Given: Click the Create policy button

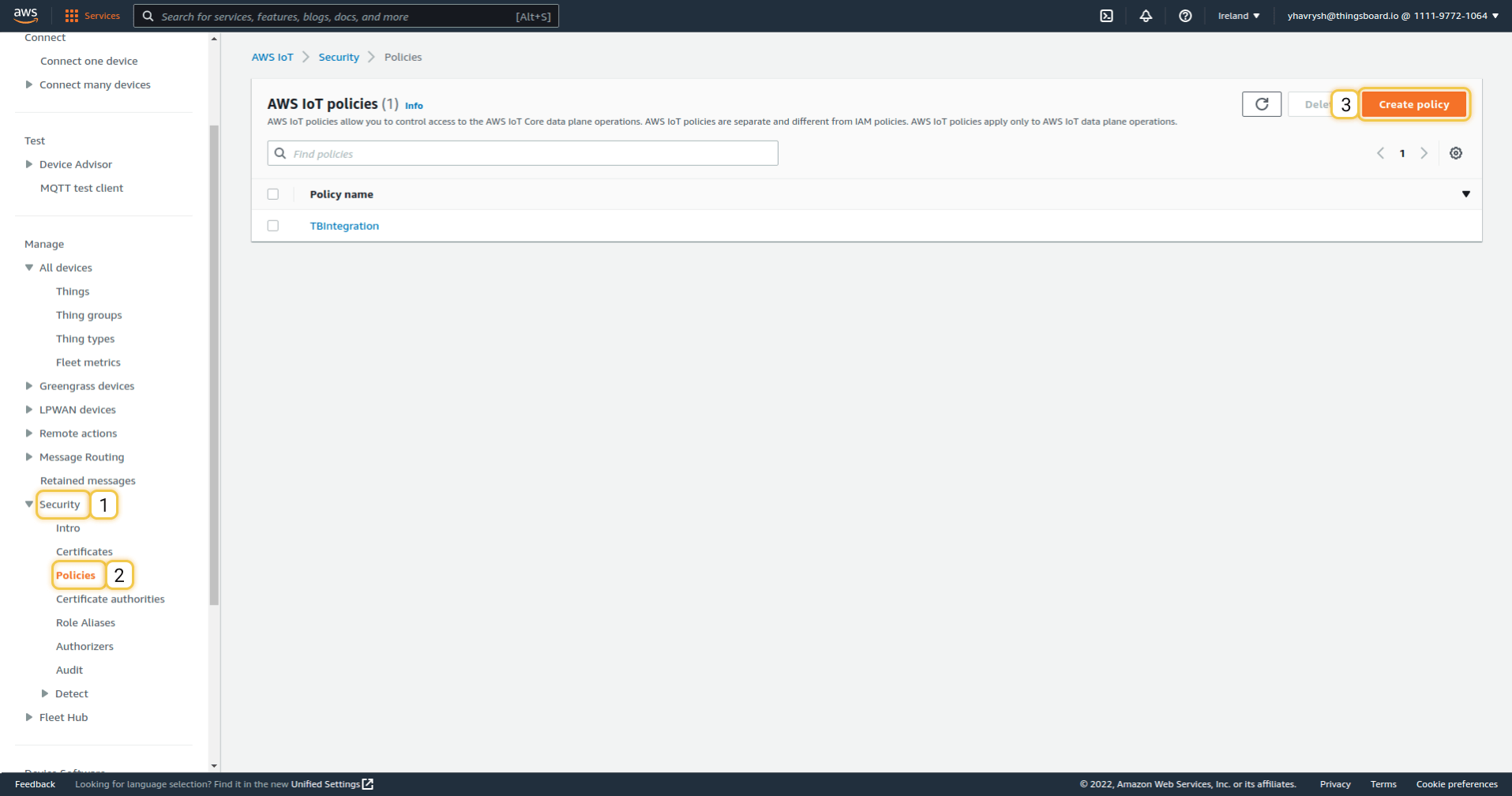Looking at the screenshot, I should click(1413, 104).
